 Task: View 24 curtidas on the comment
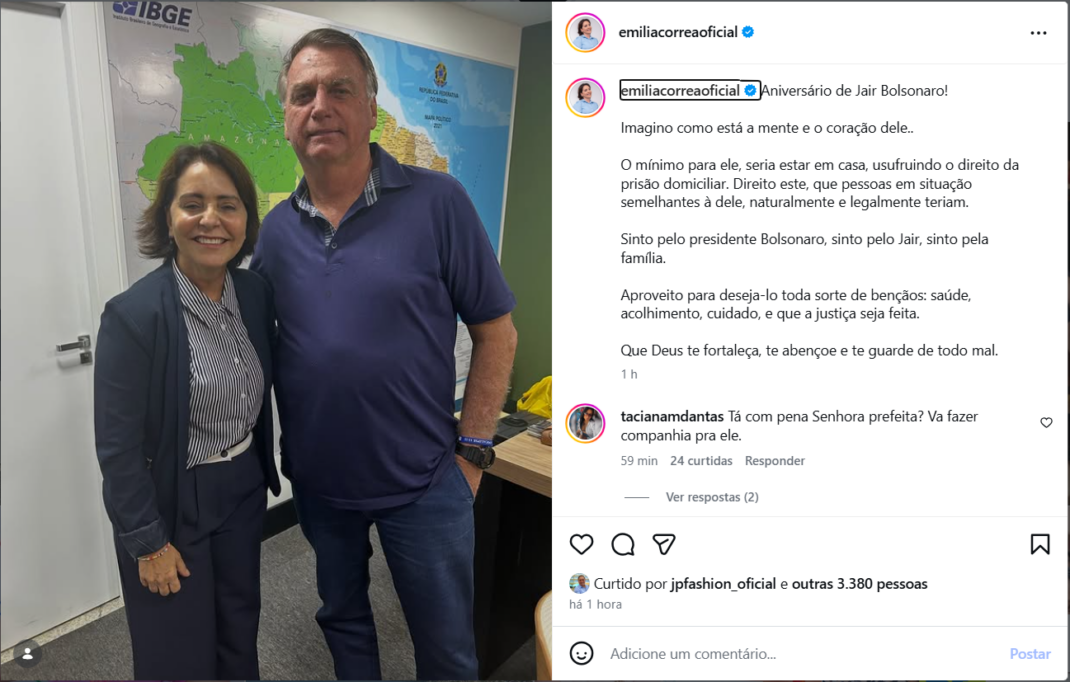click(x=701, y=461)
